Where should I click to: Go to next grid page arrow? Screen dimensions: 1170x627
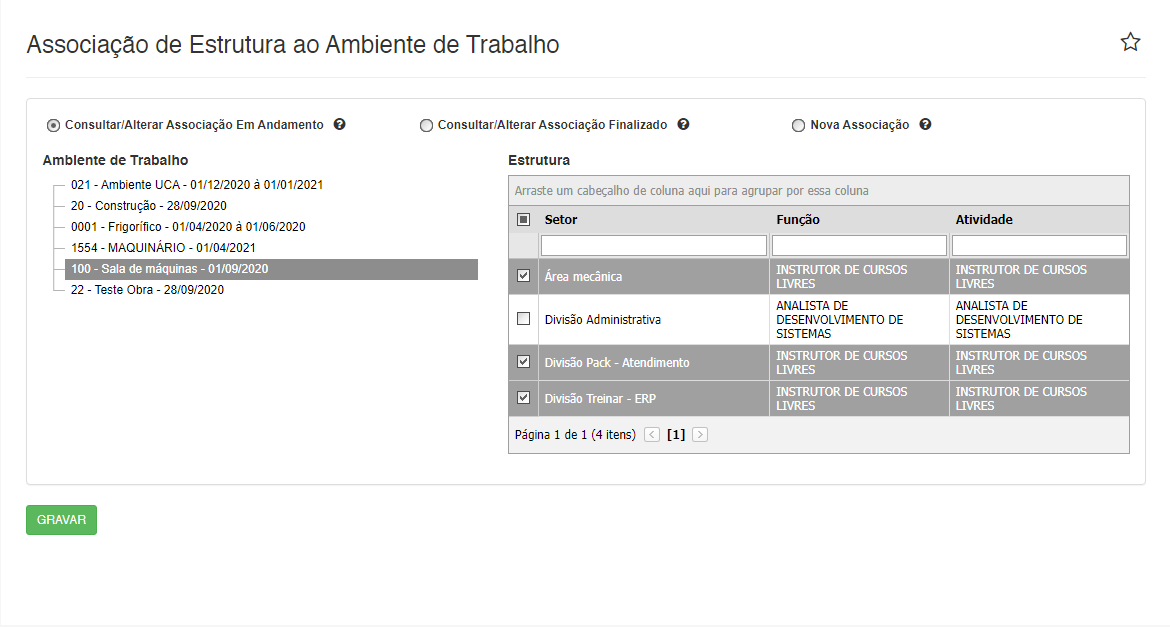coord(700,435)
